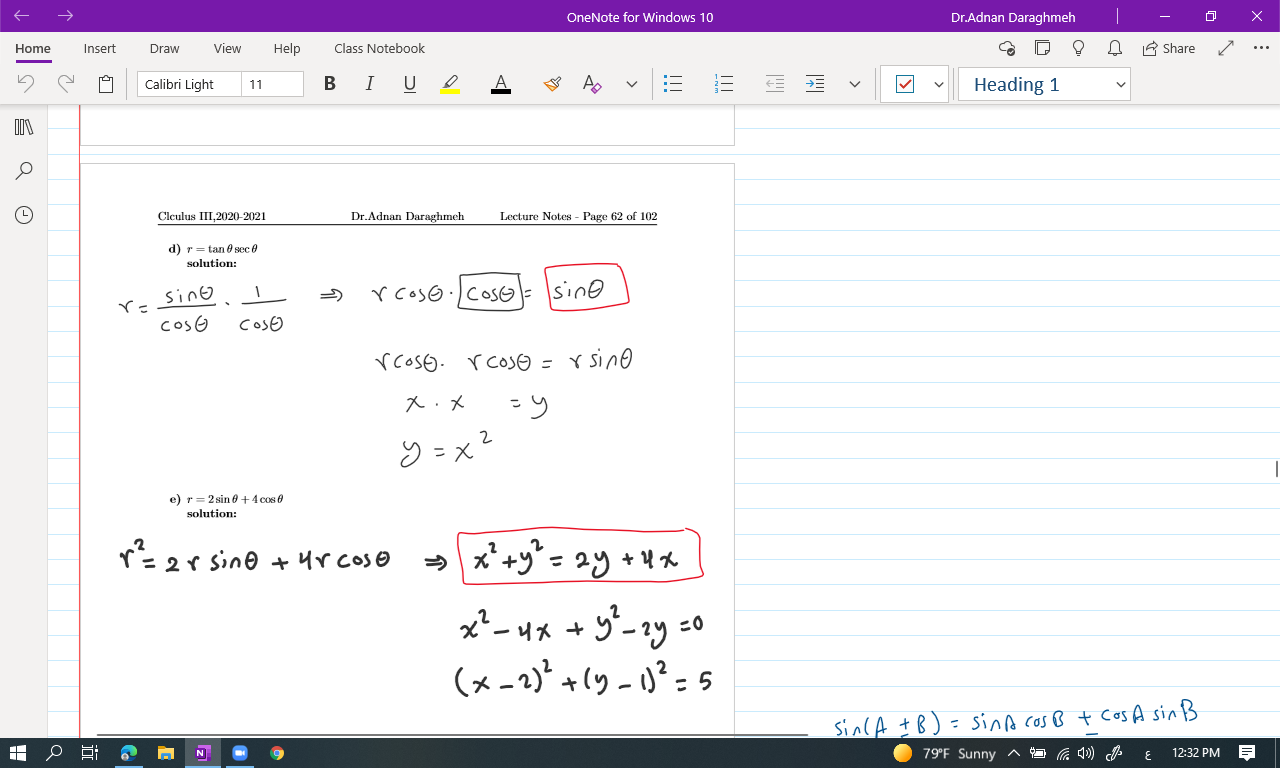
Task: Show recent notes clock icon
Action: [x=24, y=215]
